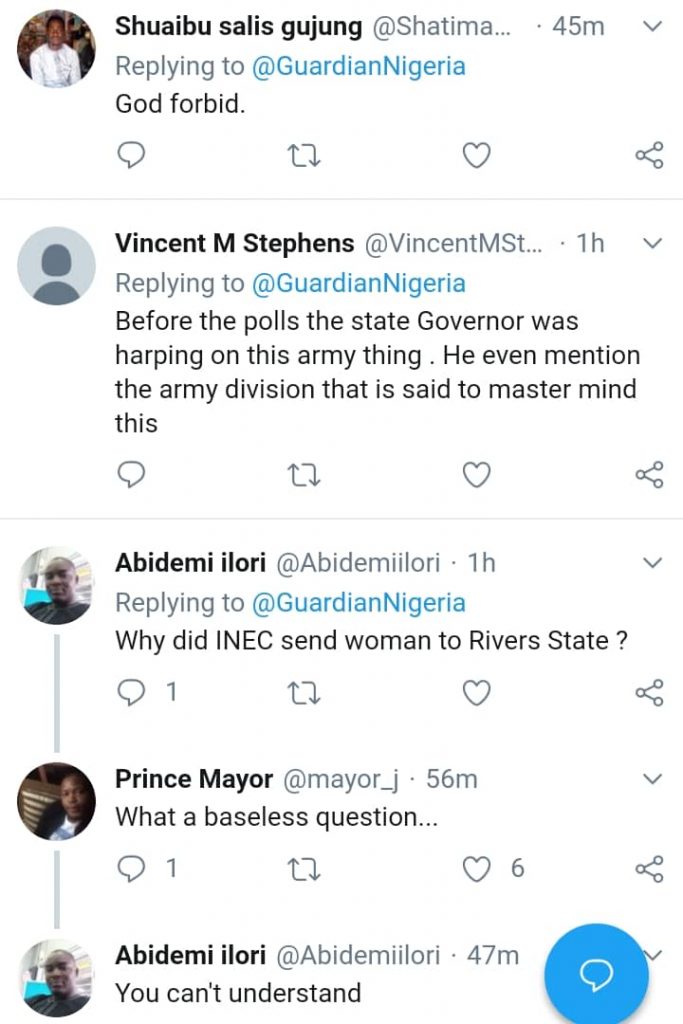Retweet Abidemi ilori's INEC tweet
Screen dimensions: 683x1024
303,692
